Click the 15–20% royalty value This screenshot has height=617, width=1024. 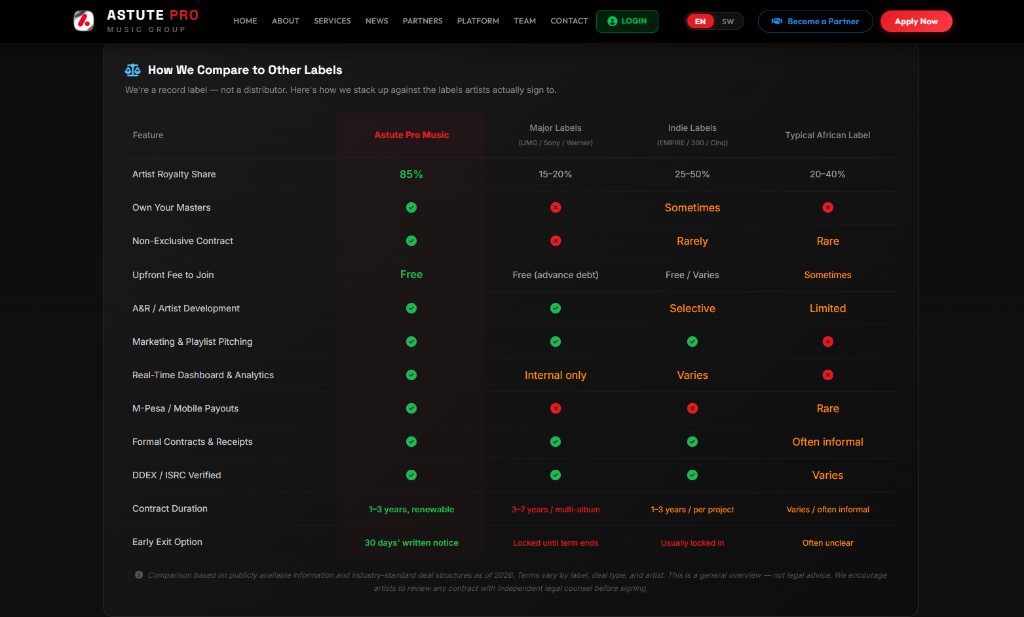pyautogui.click(x=555, y=174)
